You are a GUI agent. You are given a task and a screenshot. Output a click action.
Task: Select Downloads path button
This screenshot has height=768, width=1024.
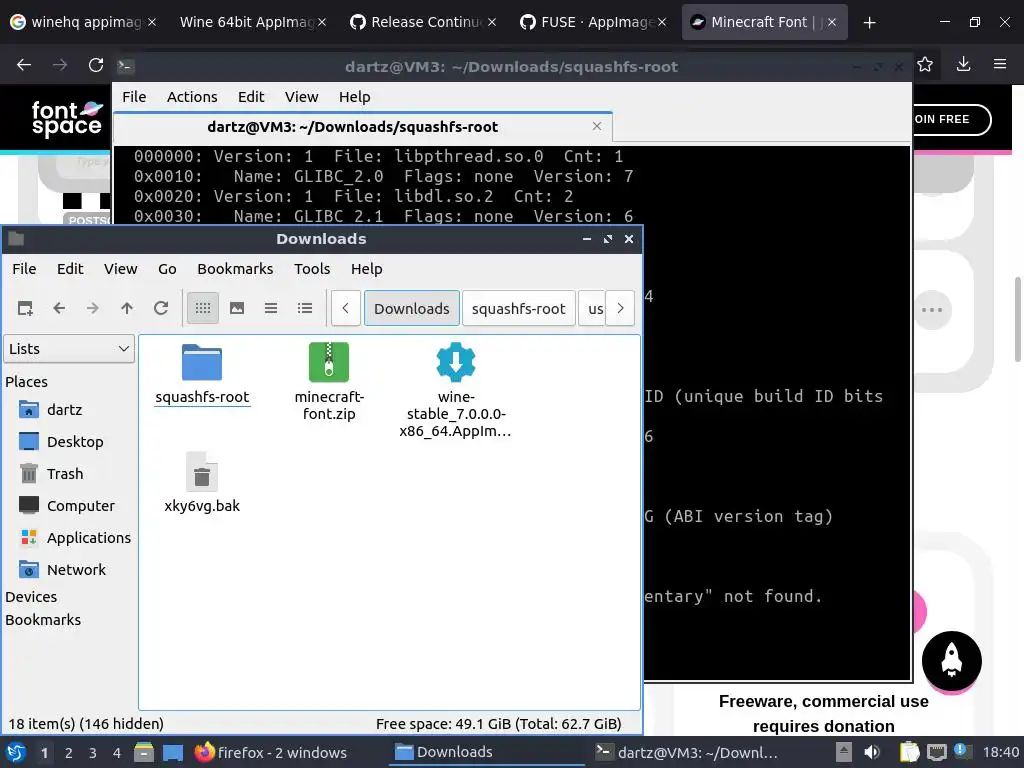point(411,308)
